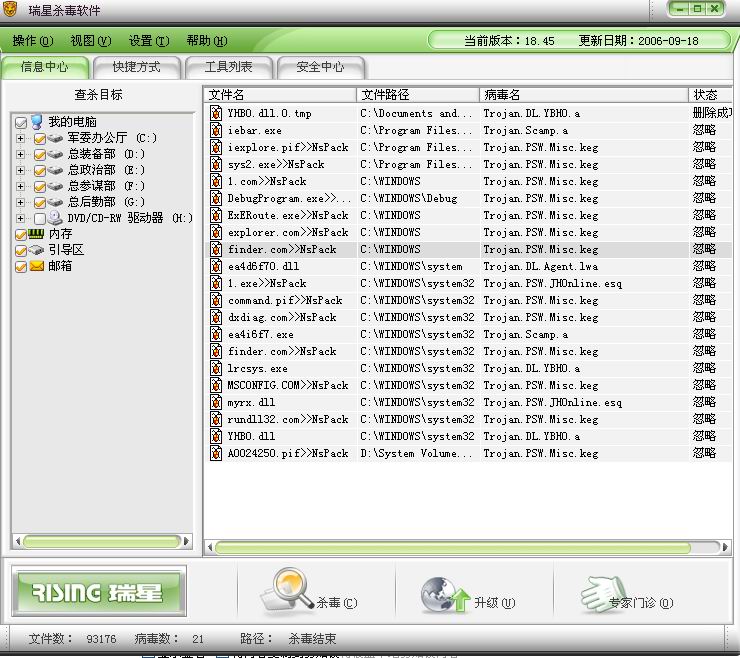
Task: Click the magnifier scan icon for 杀毒
Action: [287, 591]
